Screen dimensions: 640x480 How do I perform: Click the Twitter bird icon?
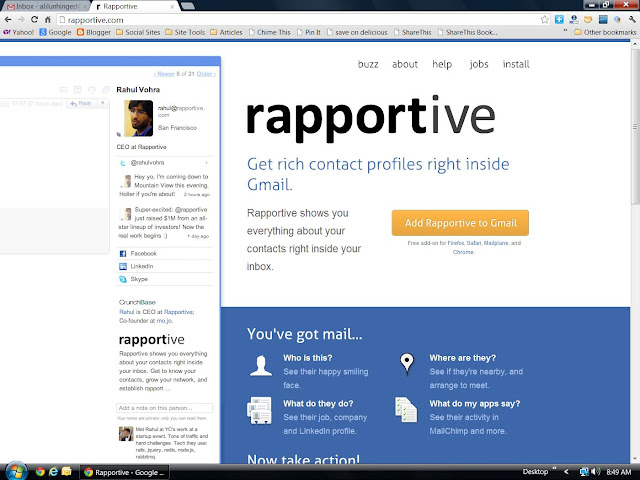click(122, 163)
